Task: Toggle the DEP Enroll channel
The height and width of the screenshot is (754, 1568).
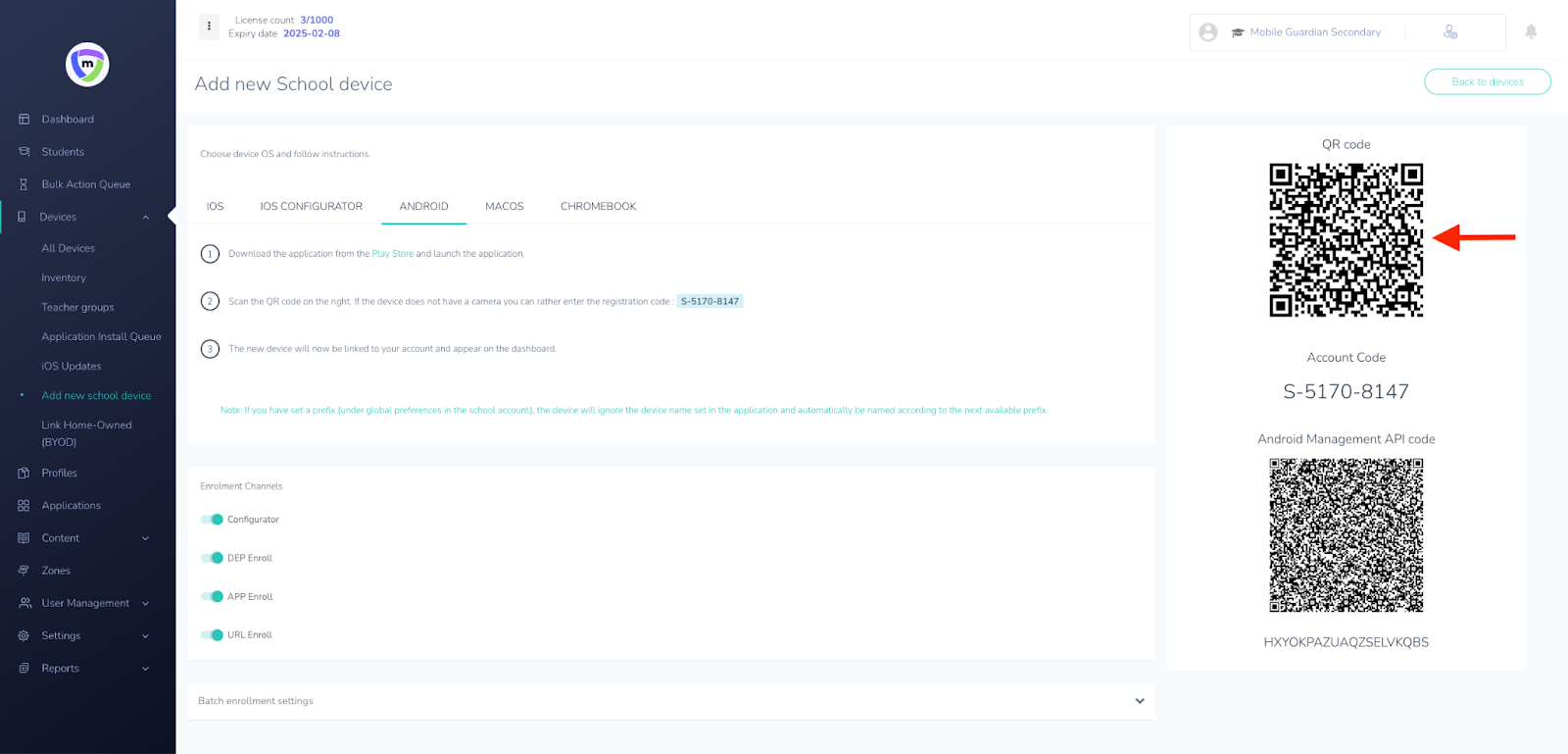Action: [x=212, y=558]
